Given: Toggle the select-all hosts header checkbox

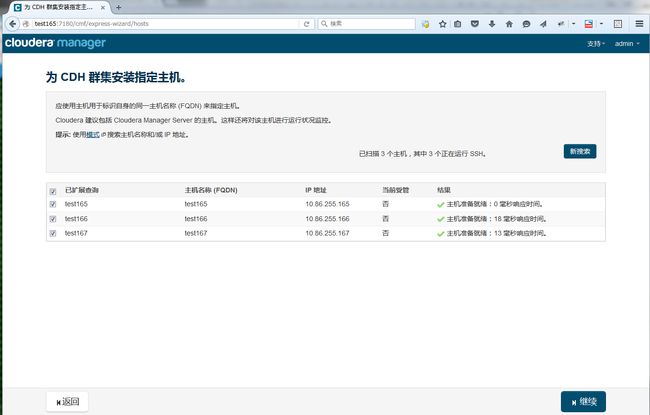Looking at the screenshot, I should point(53,191).
